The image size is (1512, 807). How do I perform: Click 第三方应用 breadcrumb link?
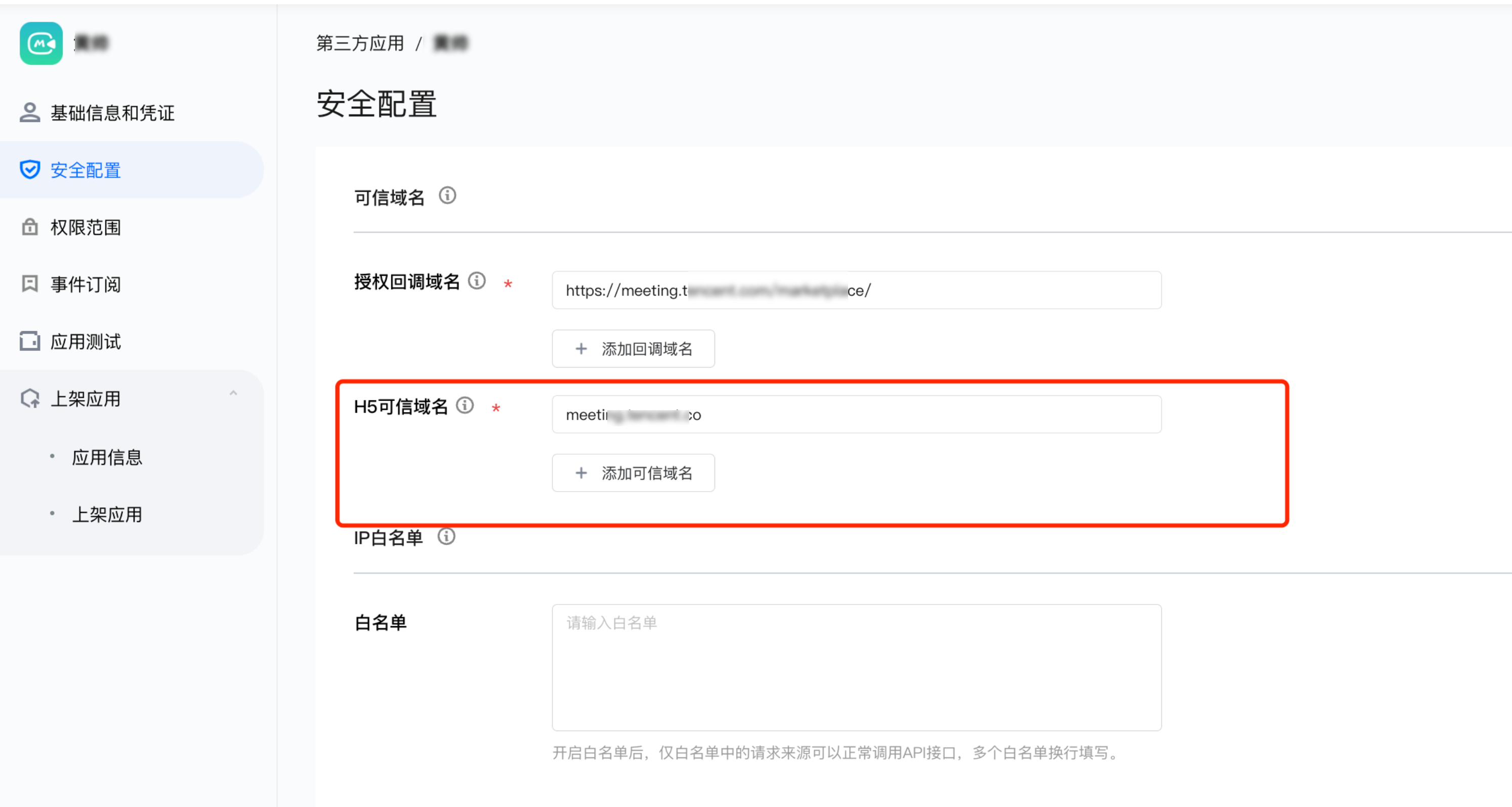pos(360,44)
